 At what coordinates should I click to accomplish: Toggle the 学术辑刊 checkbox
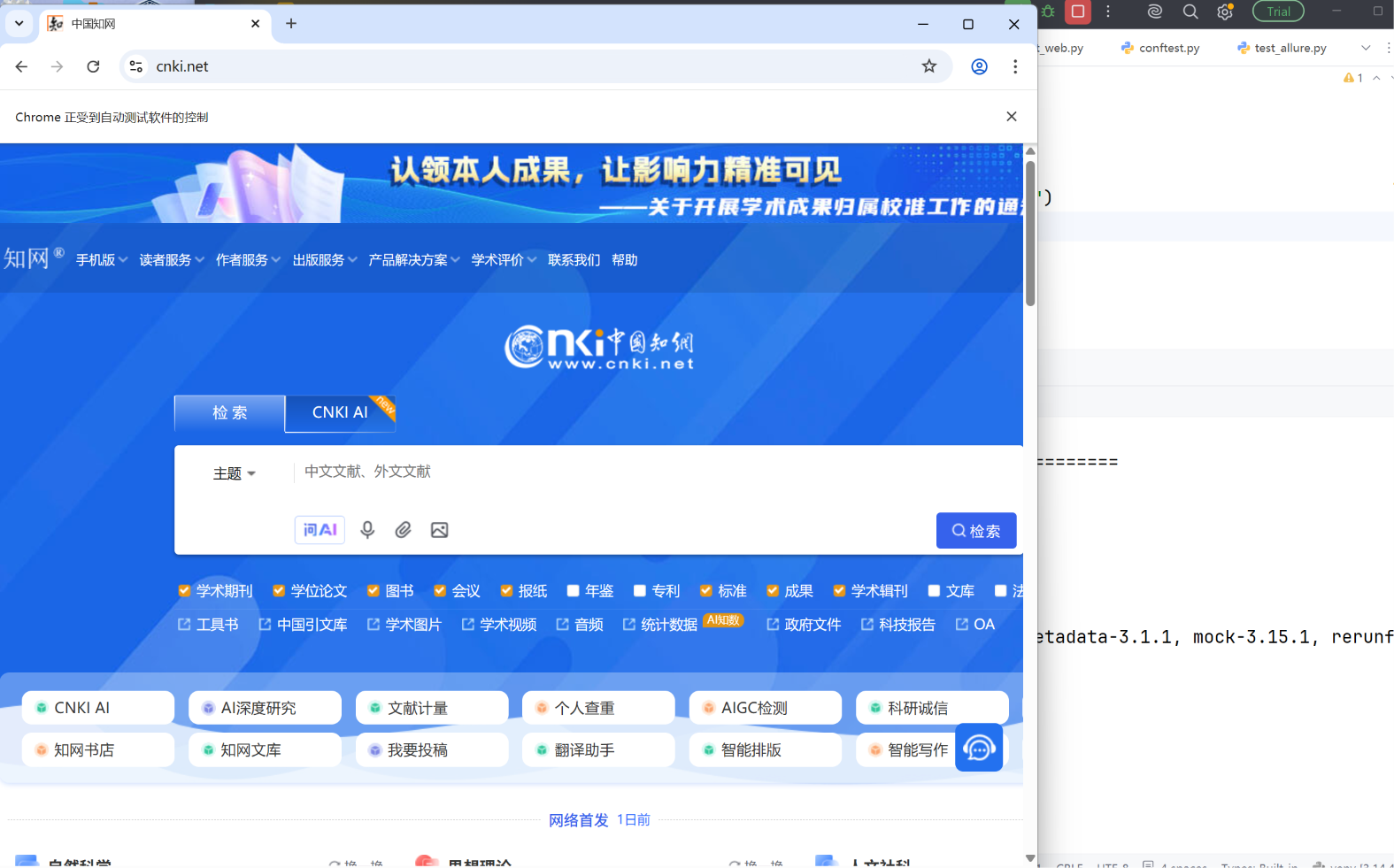839,591
